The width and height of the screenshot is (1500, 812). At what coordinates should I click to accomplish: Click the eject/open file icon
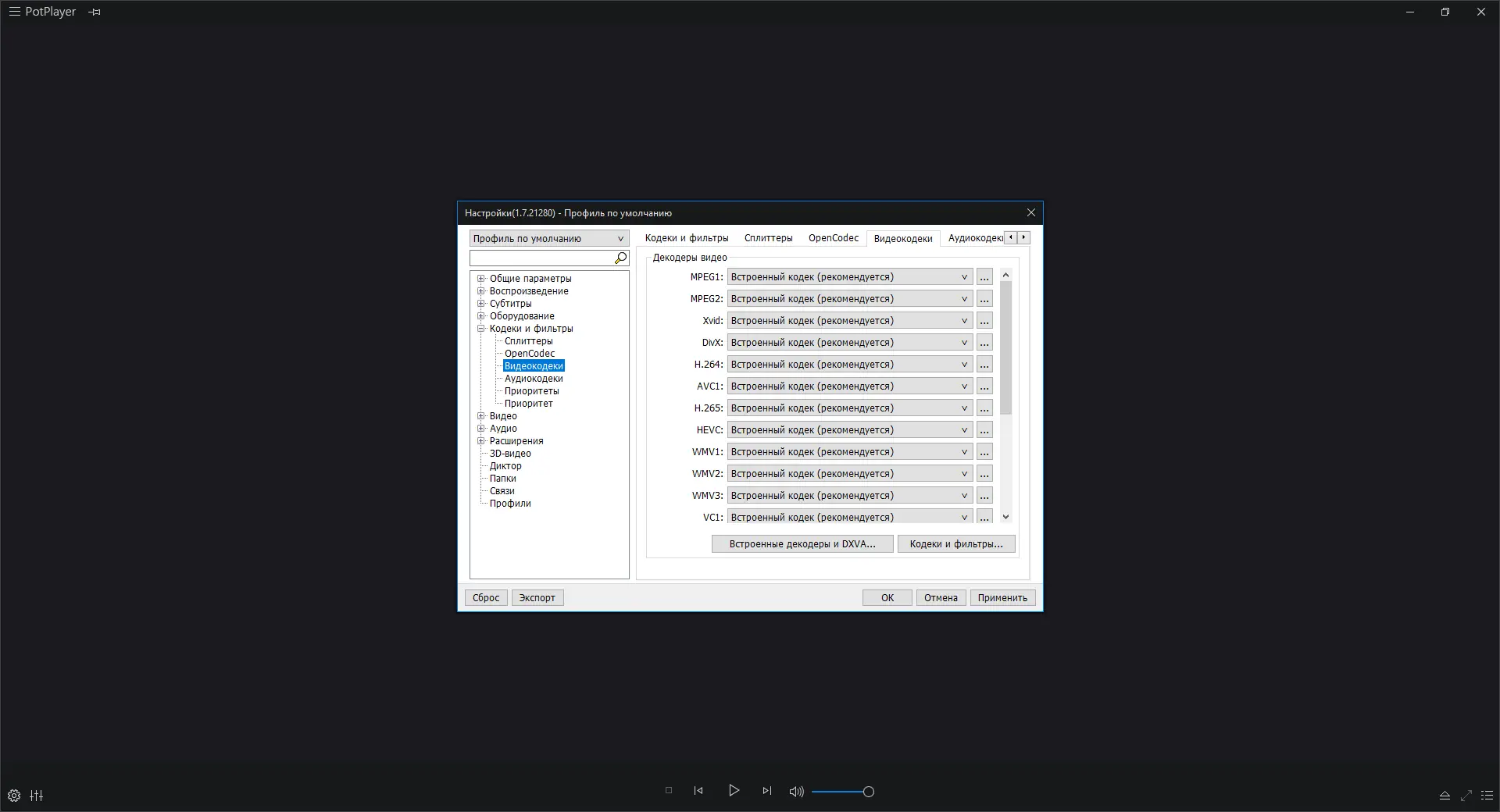pyautogui.click(x=1445, y=796)
